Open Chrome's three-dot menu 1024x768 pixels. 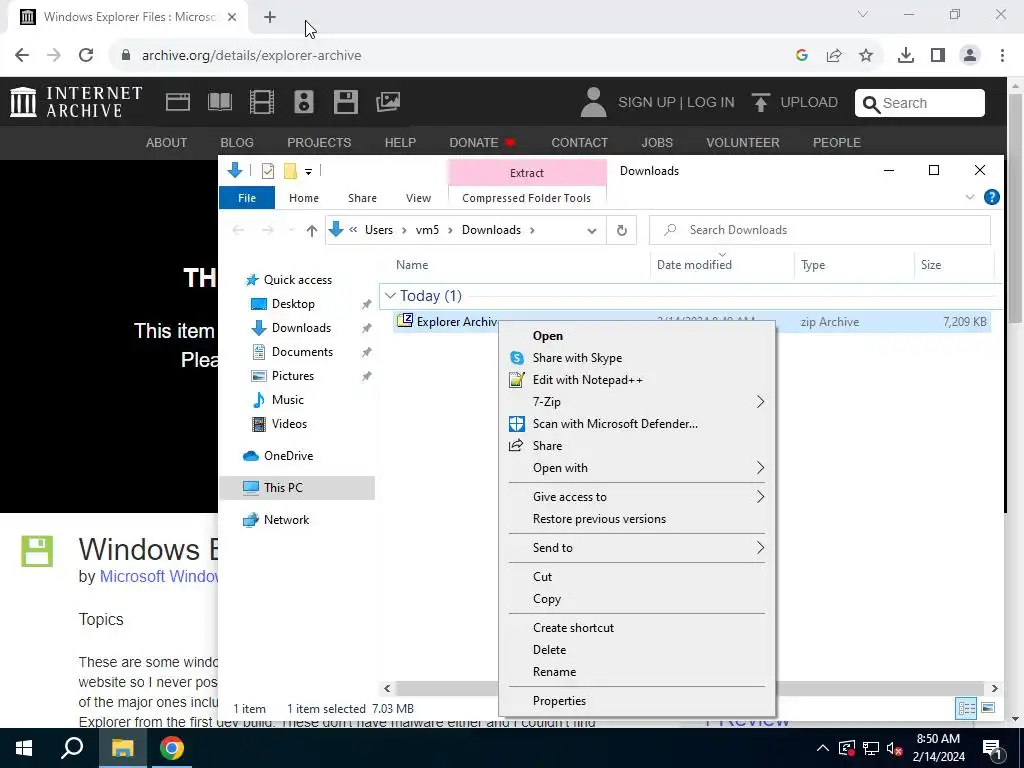(x=1002, y=56)
